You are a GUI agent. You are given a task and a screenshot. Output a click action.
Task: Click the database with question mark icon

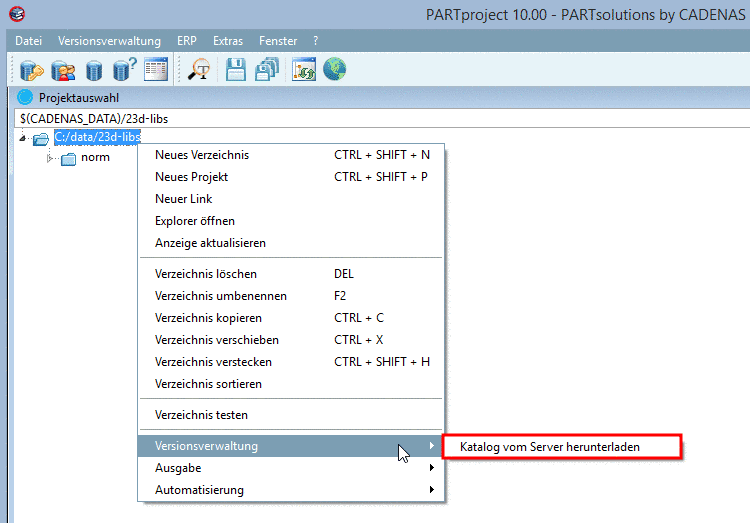point(124,69)
